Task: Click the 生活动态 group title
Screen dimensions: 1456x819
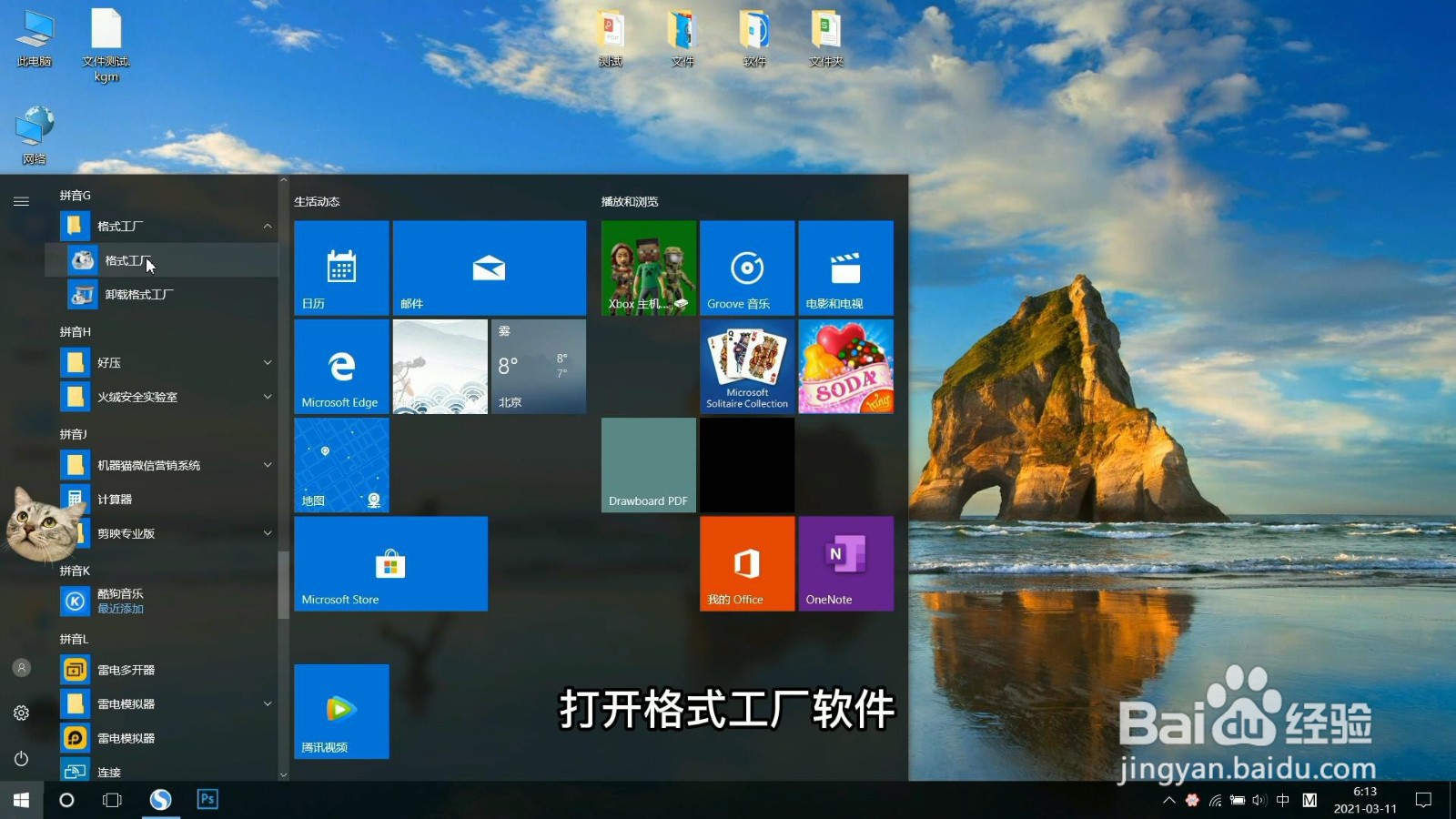Action: coord(317,202)
